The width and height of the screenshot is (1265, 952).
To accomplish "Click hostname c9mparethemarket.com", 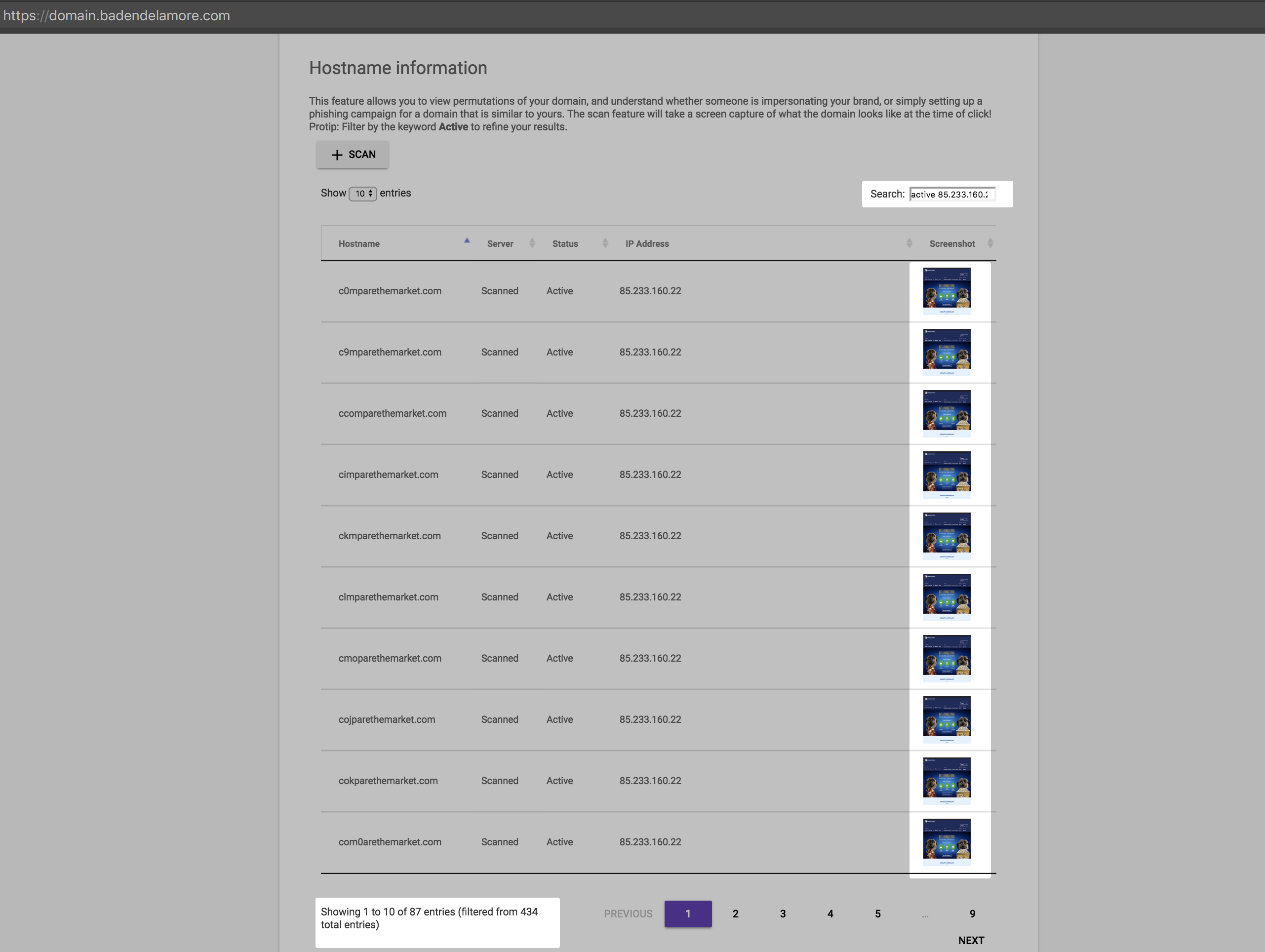I will 390,352.
